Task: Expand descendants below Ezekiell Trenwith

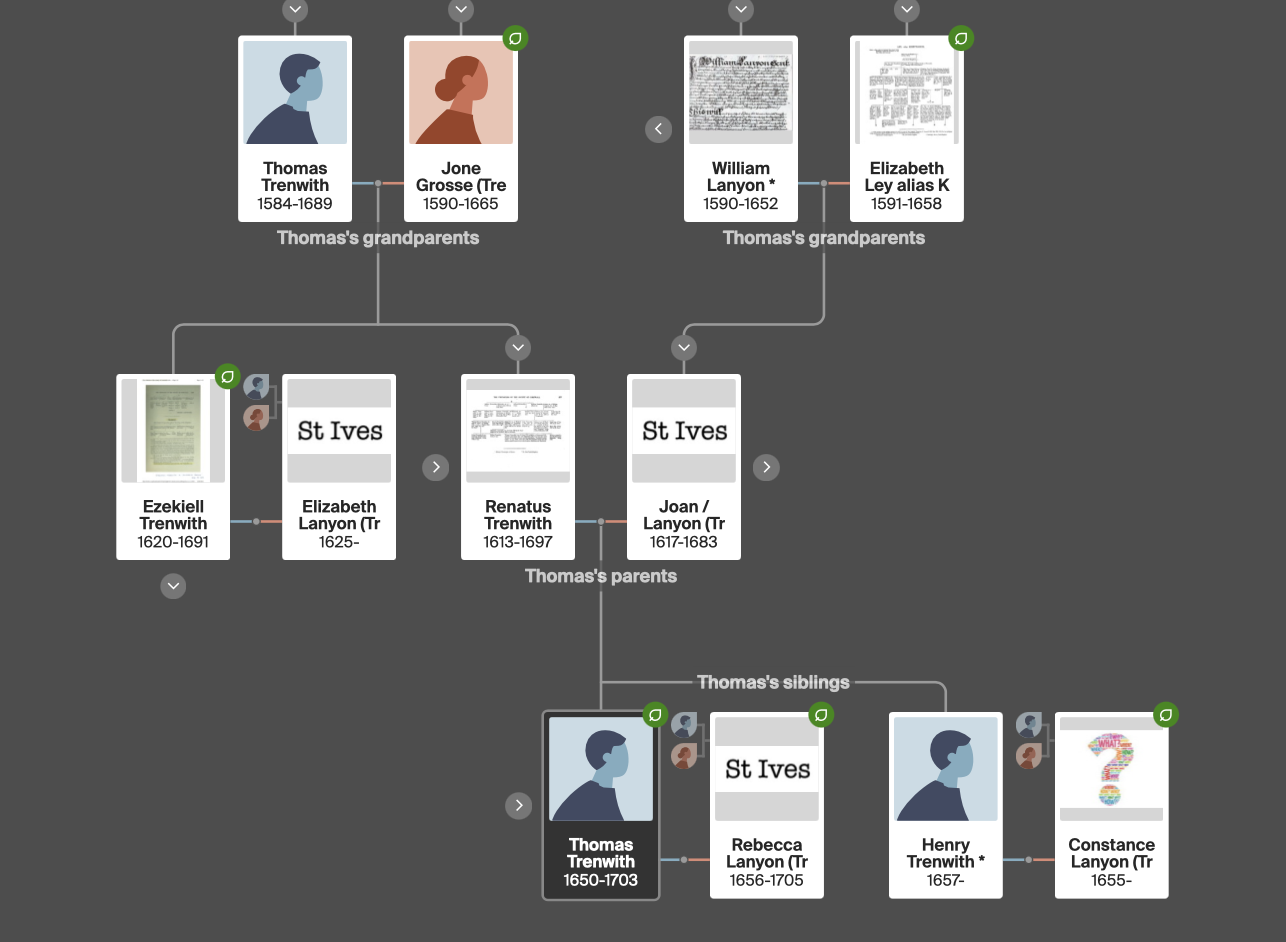Action: (173, 586)
